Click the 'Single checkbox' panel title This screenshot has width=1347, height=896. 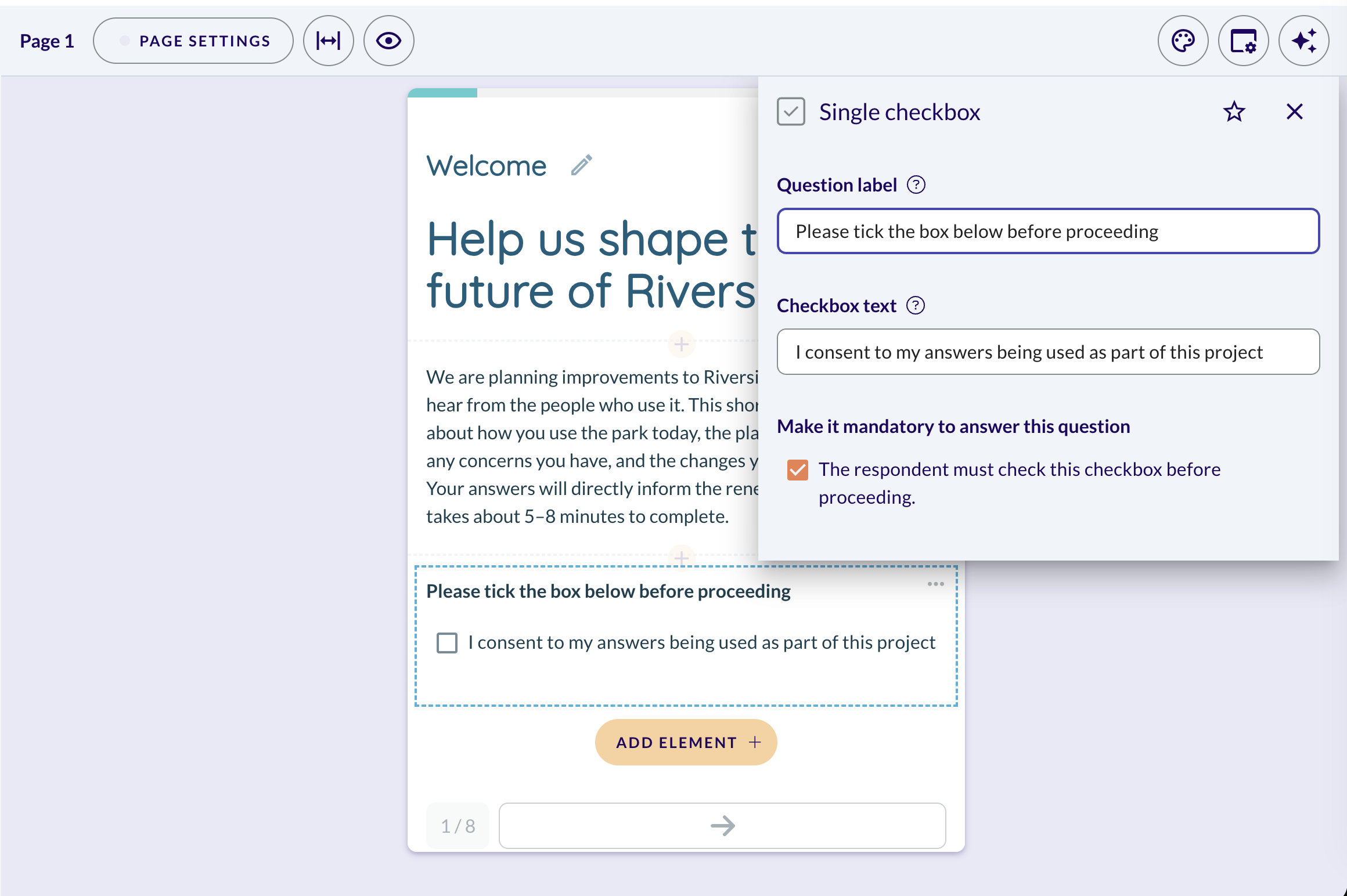(x=899, y=112)
